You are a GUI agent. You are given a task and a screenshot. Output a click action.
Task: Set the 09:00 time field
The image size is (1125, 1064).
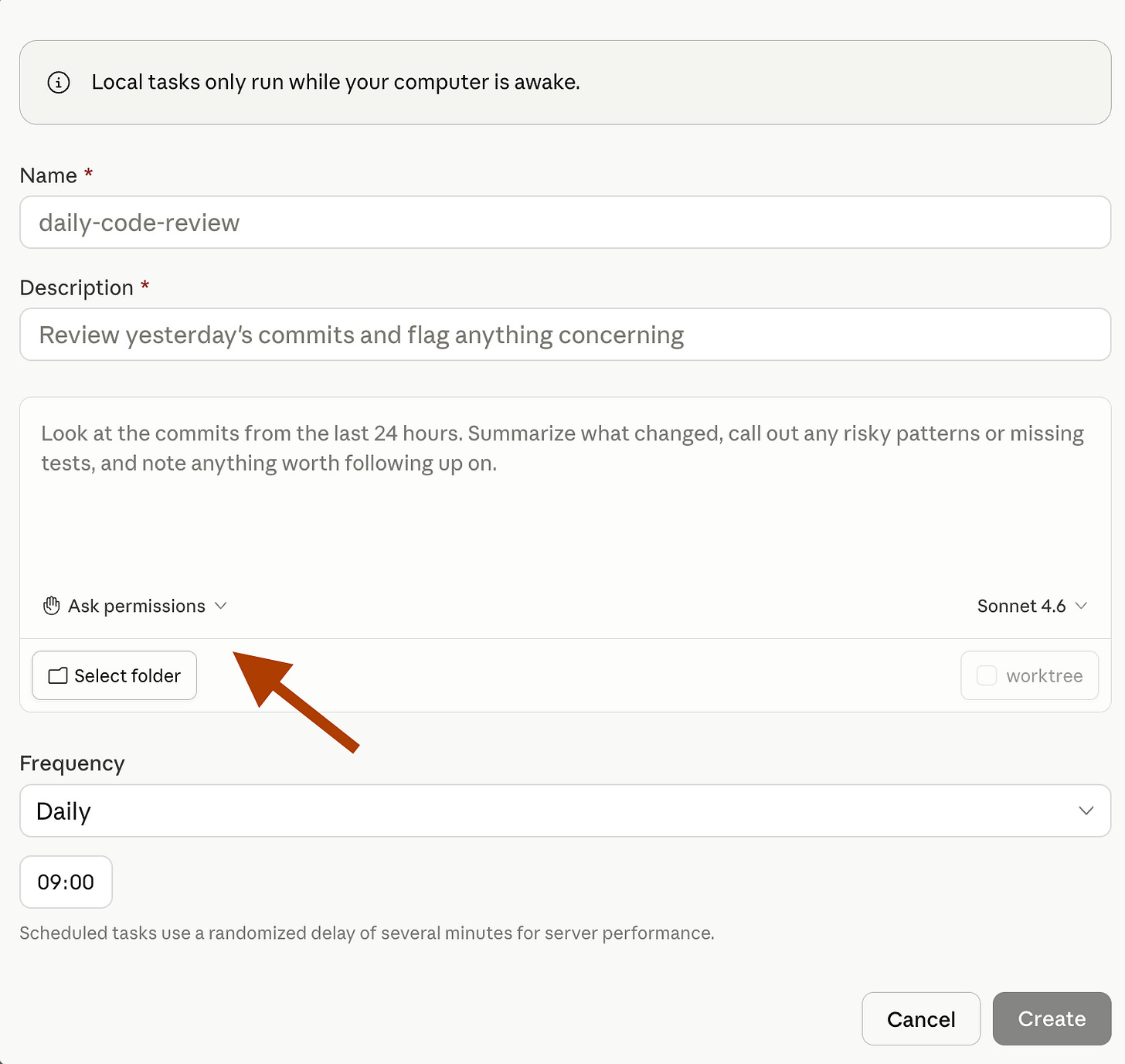[x=66, y=882]
